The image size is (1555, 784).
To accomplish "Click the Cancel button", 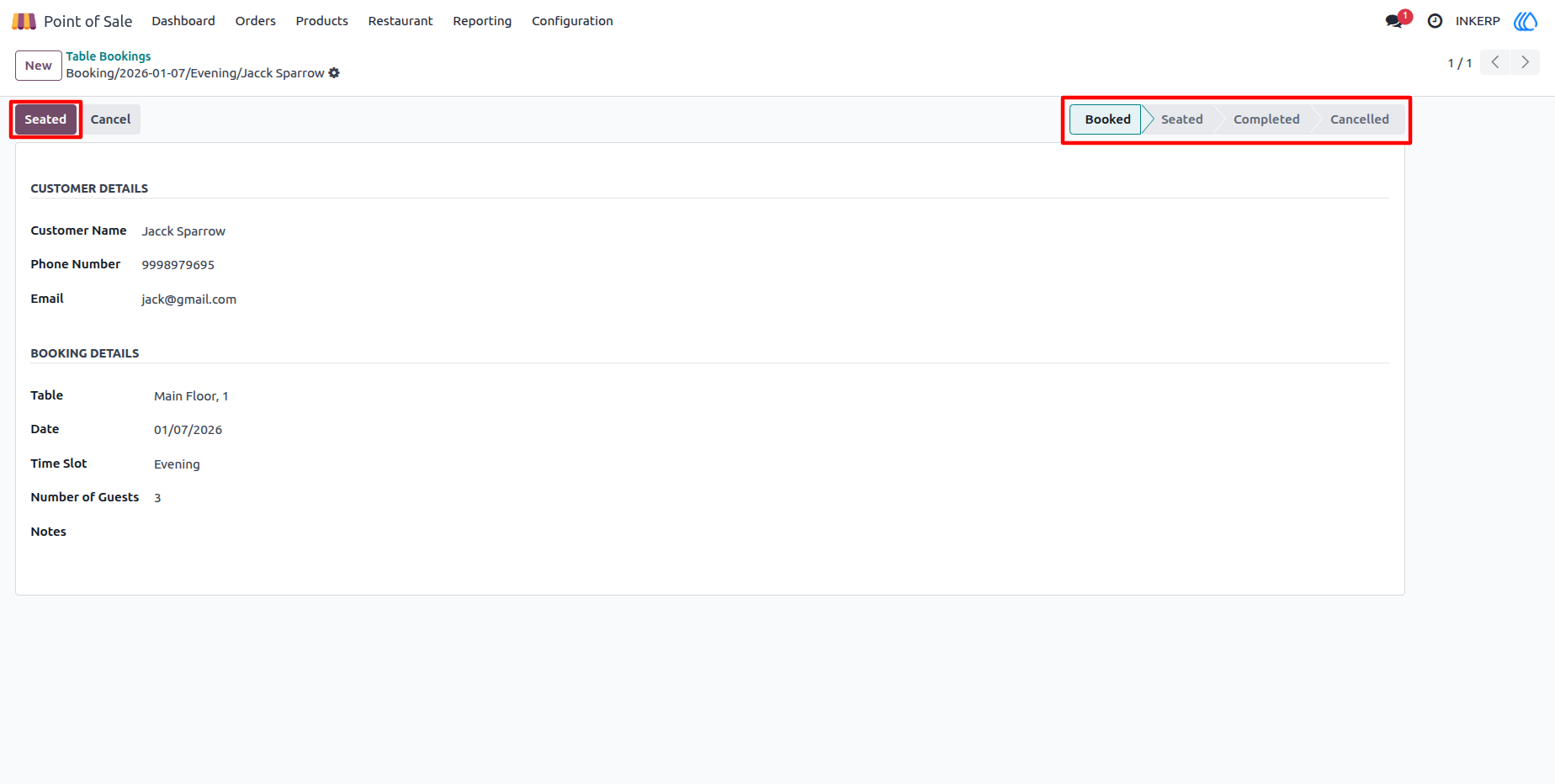I will (110, 119).
